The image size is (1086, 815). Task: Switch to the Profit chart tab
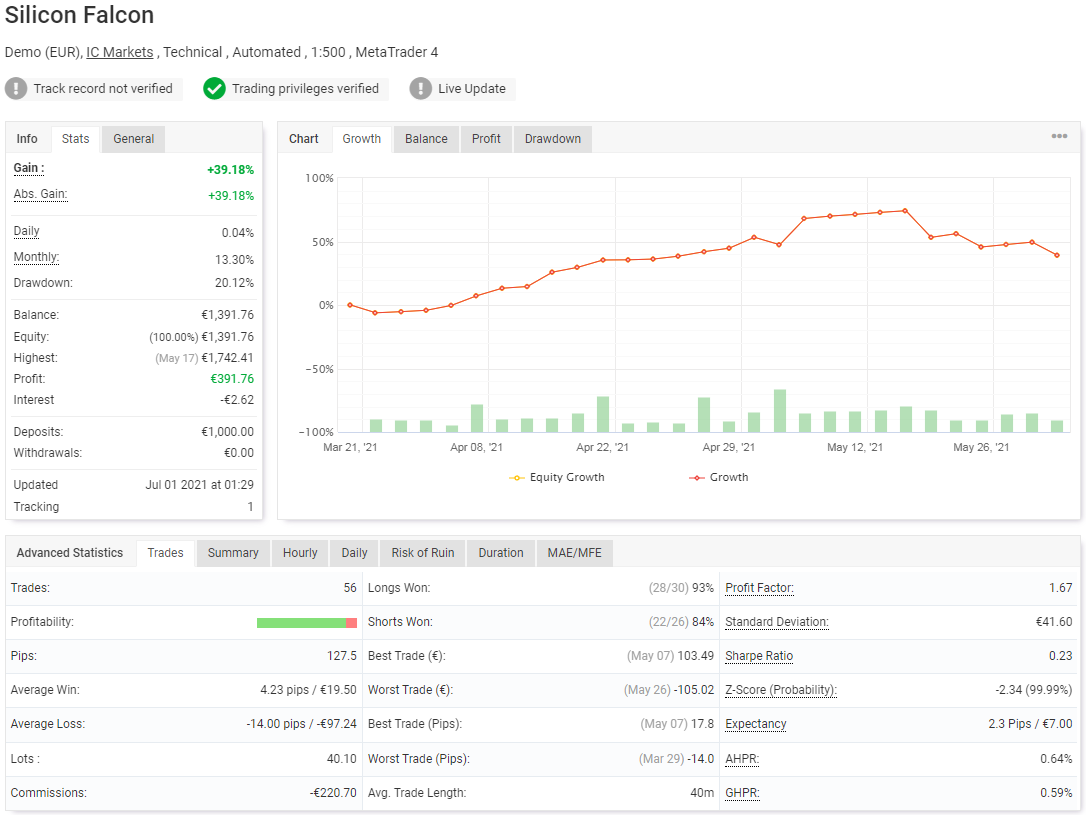click(486, 139)
